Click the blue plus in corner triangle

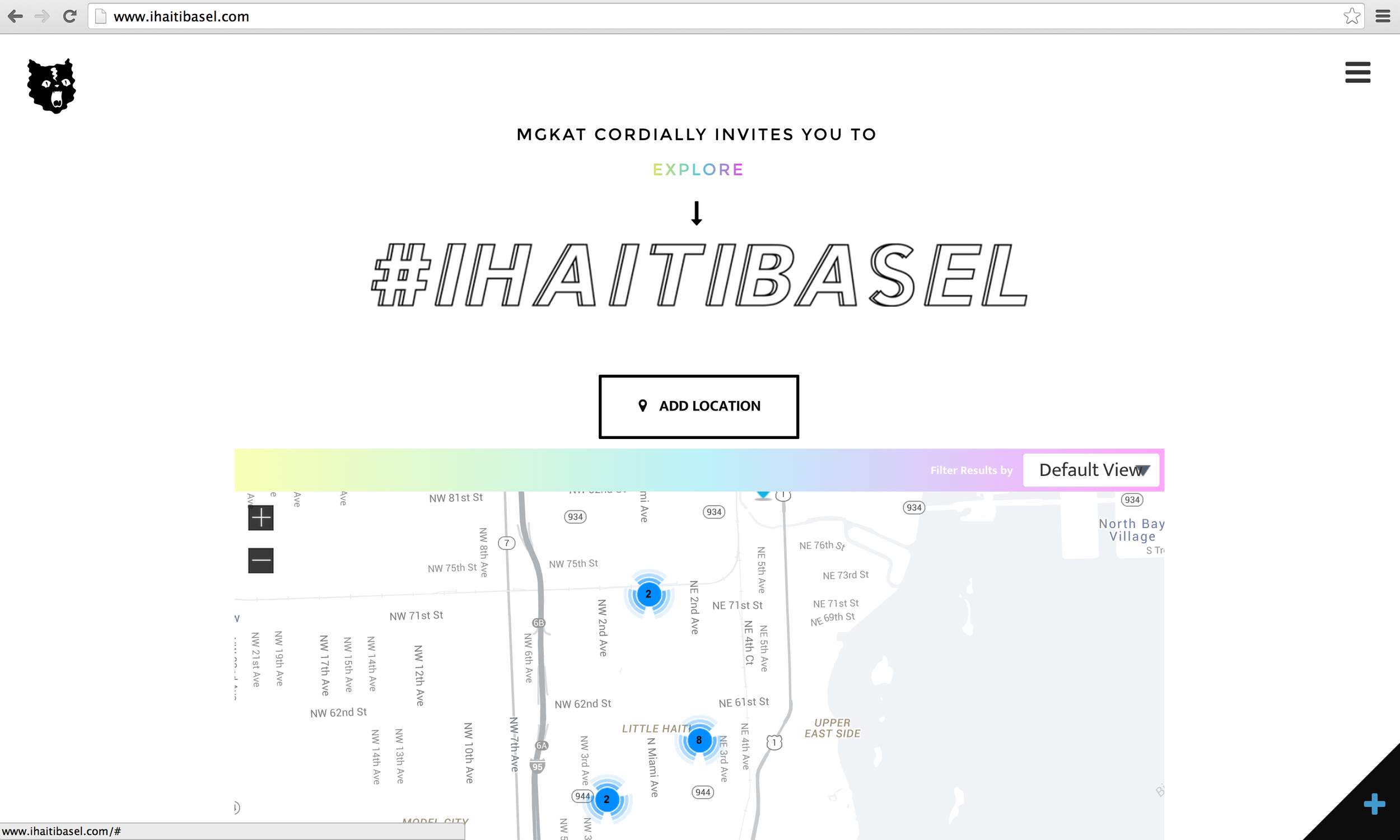point(1374,804)
